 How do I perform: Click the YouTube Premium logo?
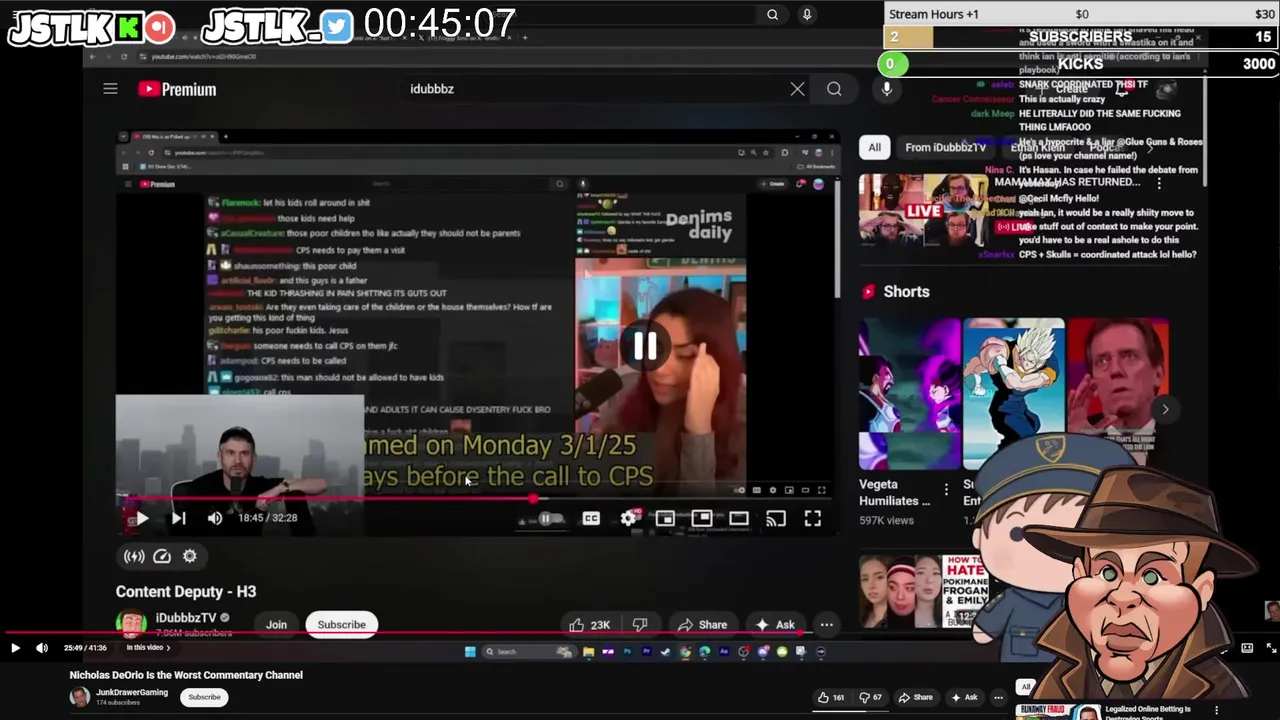(x=177, y=89)
